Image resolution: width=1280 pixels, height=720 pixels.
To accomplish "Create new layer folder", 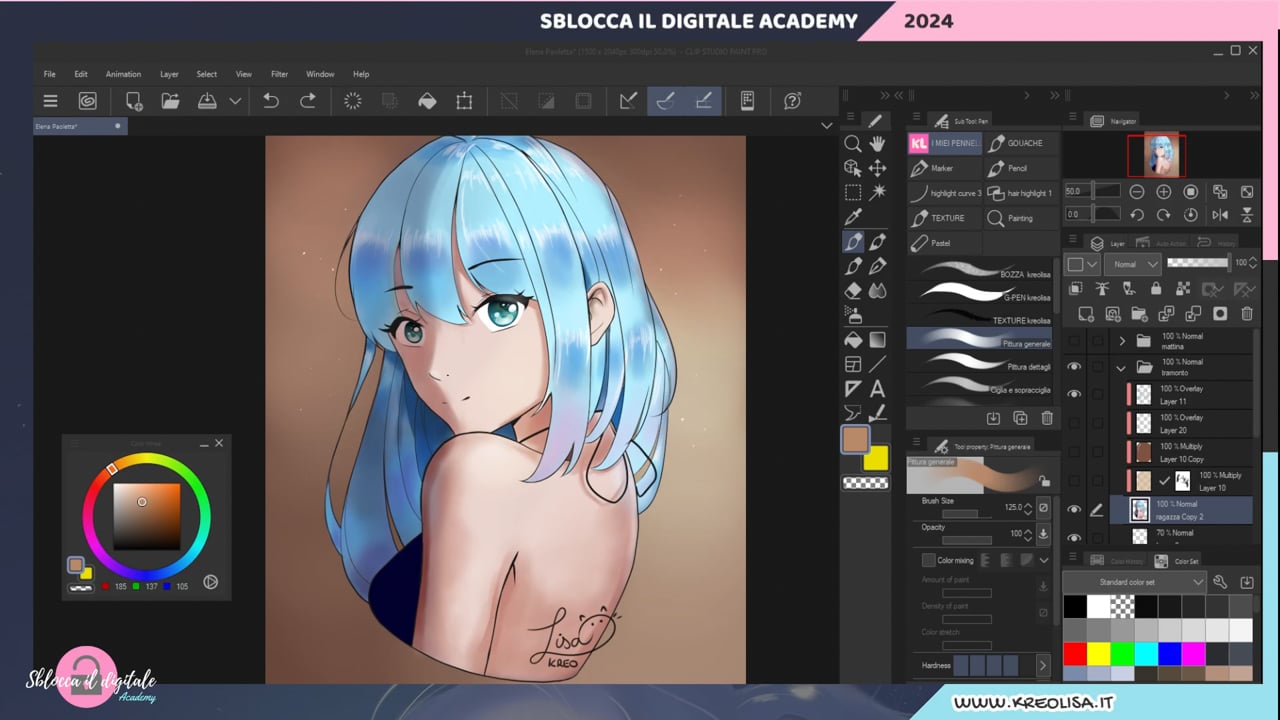I will (x=1139, y=313).
